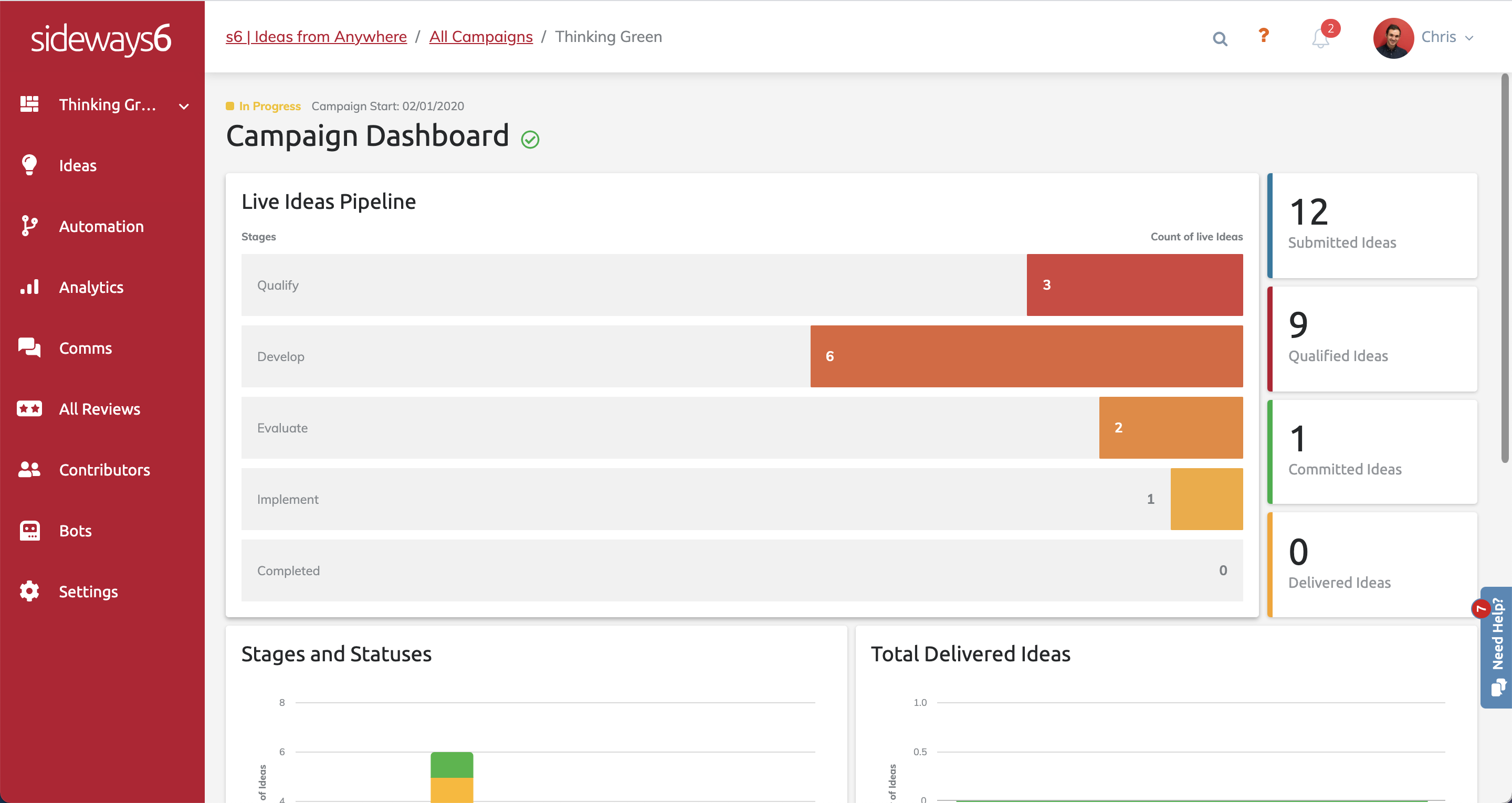Click the Comms chat bubbles icon

[x=29, y=347]
